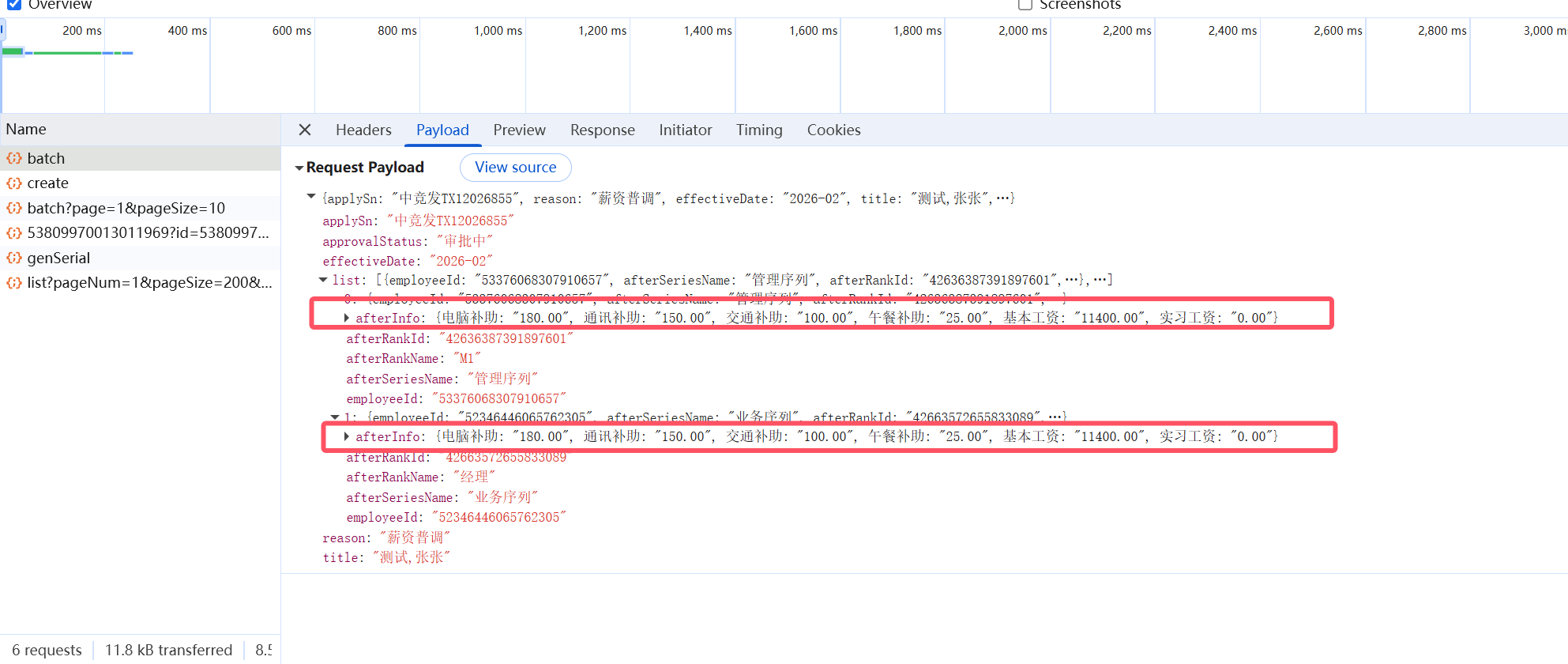Click the icon beside batch?page=1&pageSize=10 request

pos(14,209)
